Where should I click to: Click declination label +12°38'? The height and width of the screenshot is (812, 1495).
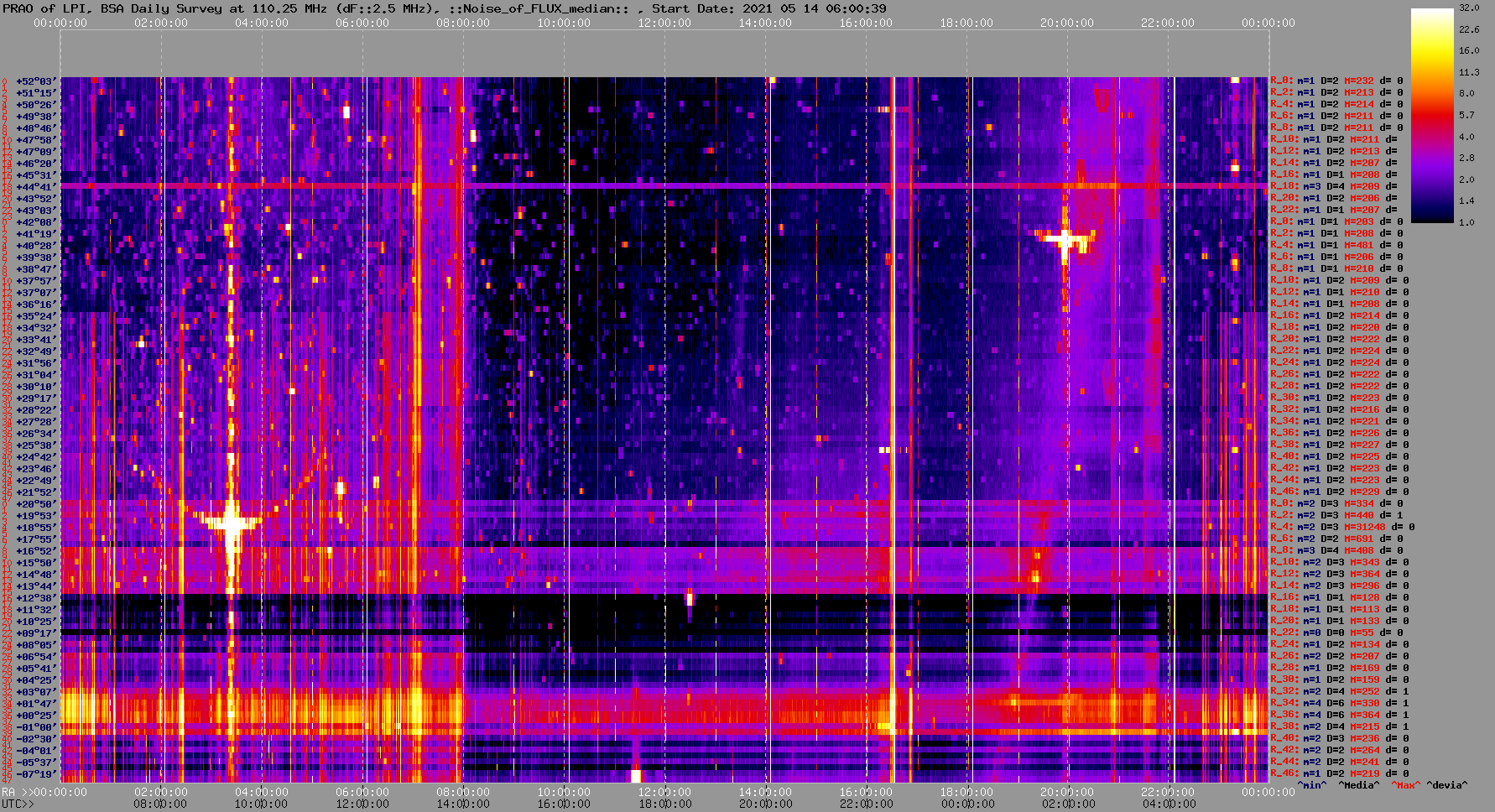tap(36, 598)
